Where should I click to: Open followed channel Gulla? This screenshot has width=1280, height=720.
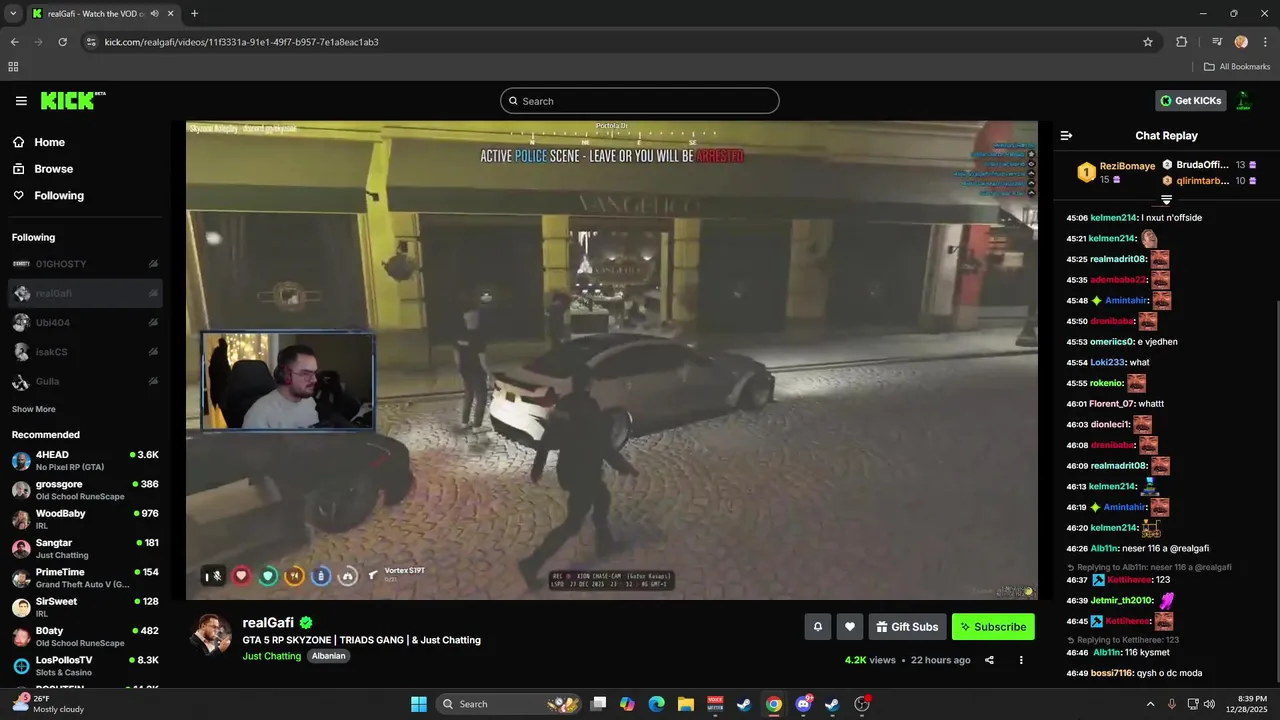[x=85, y=381]
